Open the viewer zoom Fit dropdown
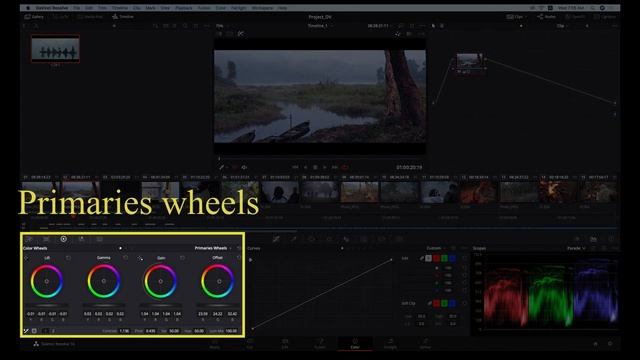This screenshot has width=640, height=360. point(222,26)
